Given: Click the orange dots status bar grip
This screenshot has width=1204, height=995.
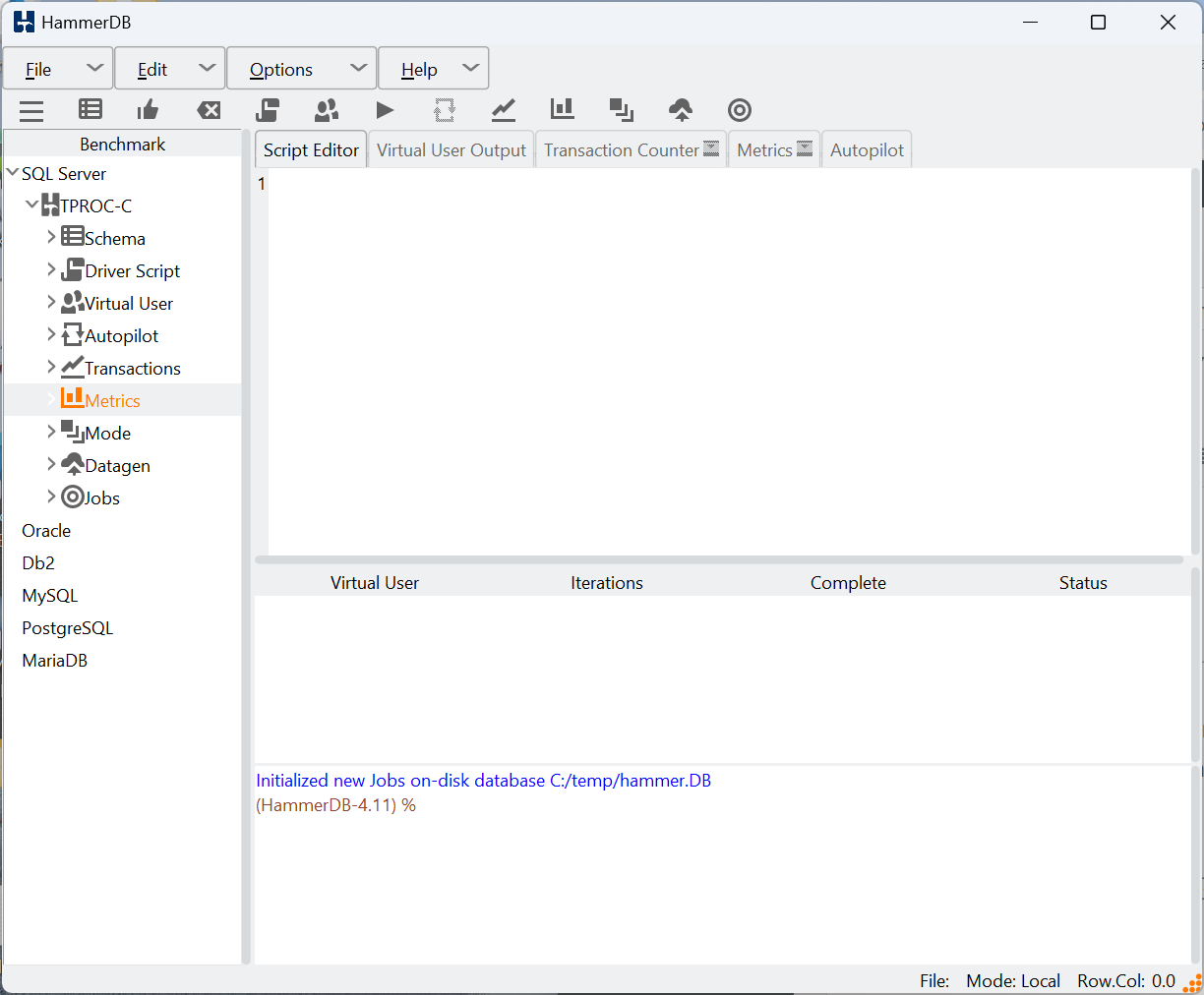Looking at the screenshot, I should tap(1193, 982).
